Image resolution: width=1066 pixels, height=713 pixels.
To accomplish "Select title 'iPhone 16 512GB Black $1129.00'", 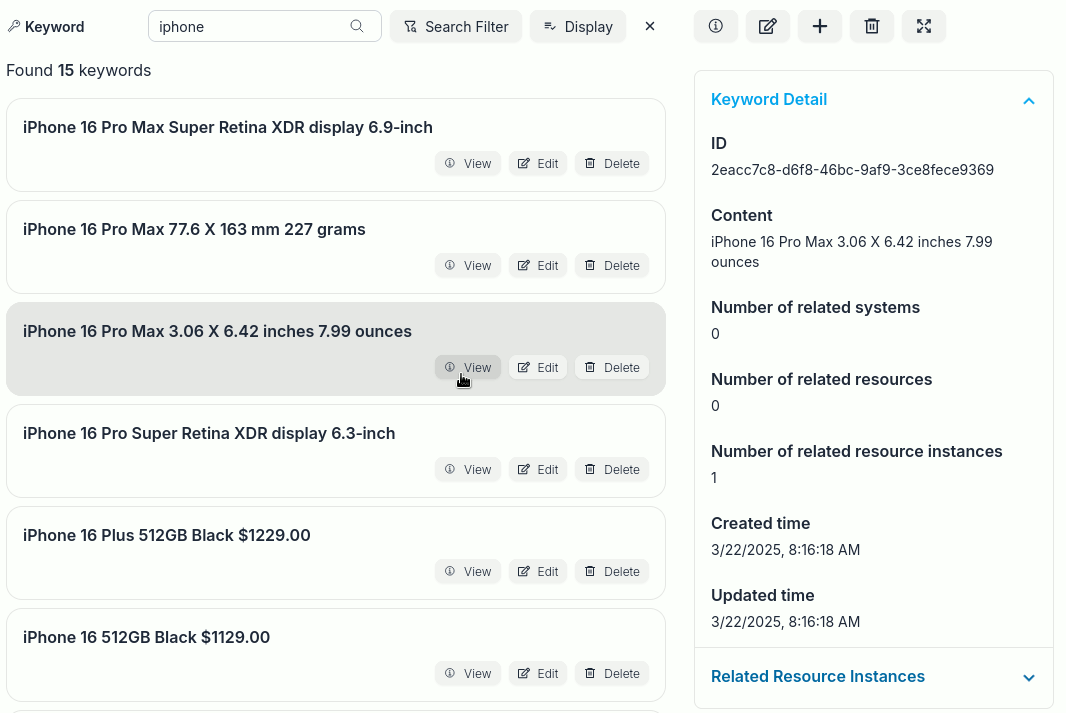I will click(x=146, y=638).
